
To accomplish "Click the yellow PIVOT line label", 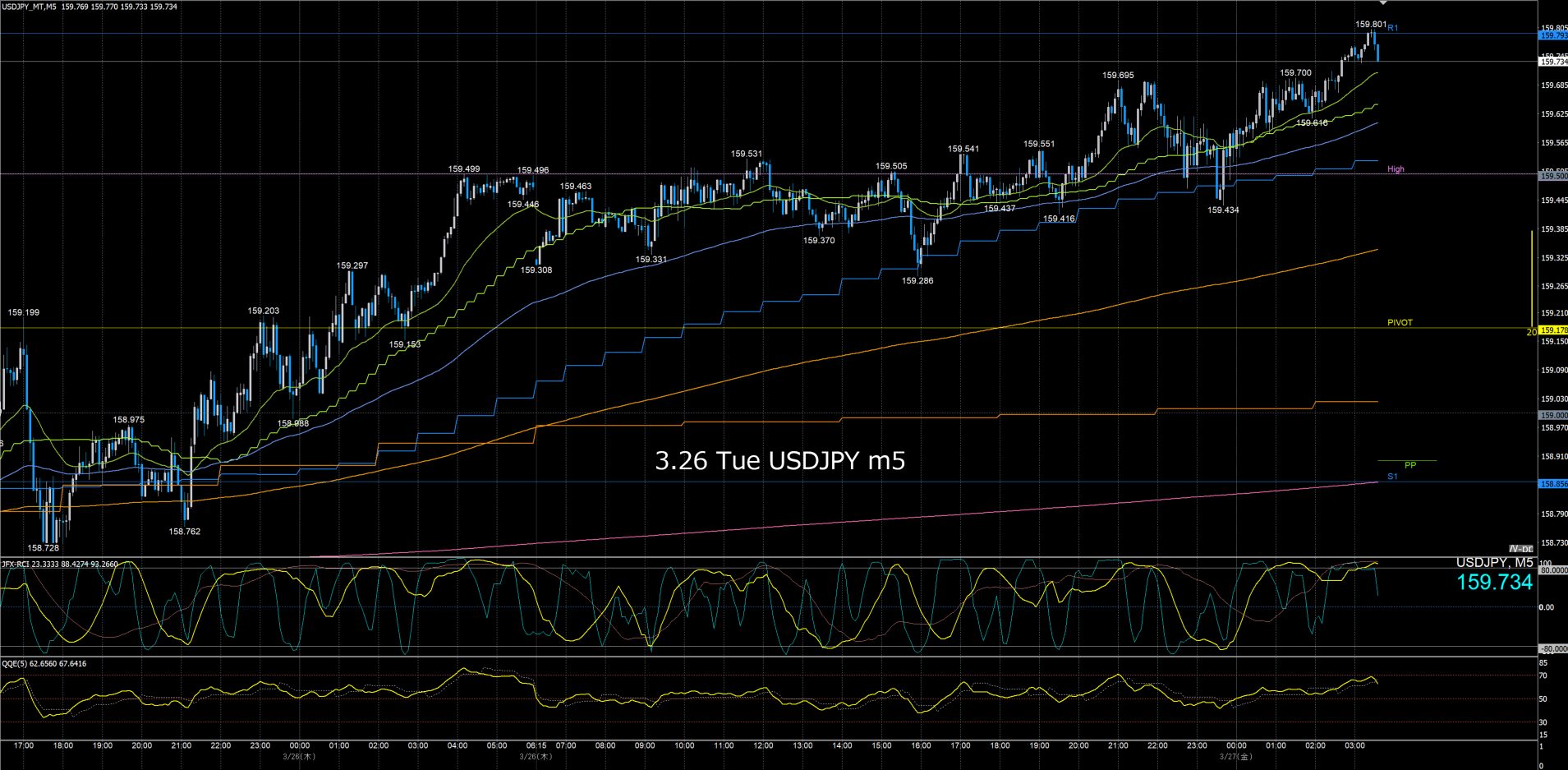I will click(1400, 323).
